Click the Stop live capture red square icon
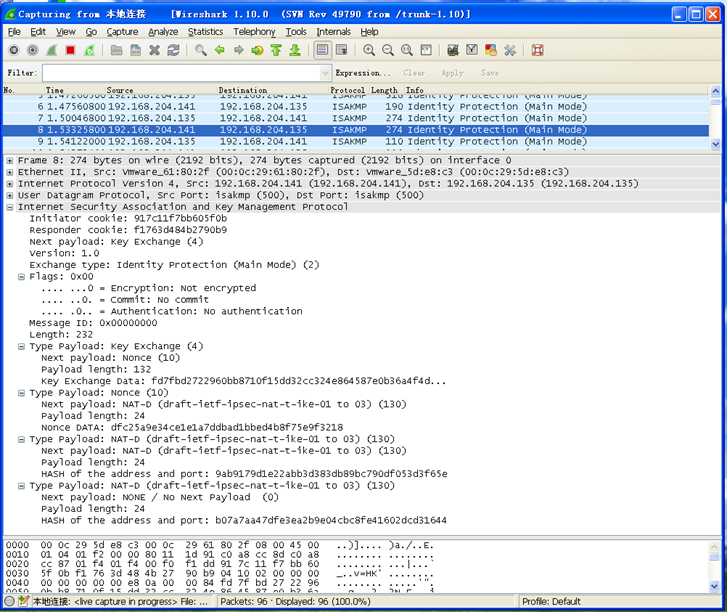The width and height of the screenshot is (727, 612). (x=70, y=50)
